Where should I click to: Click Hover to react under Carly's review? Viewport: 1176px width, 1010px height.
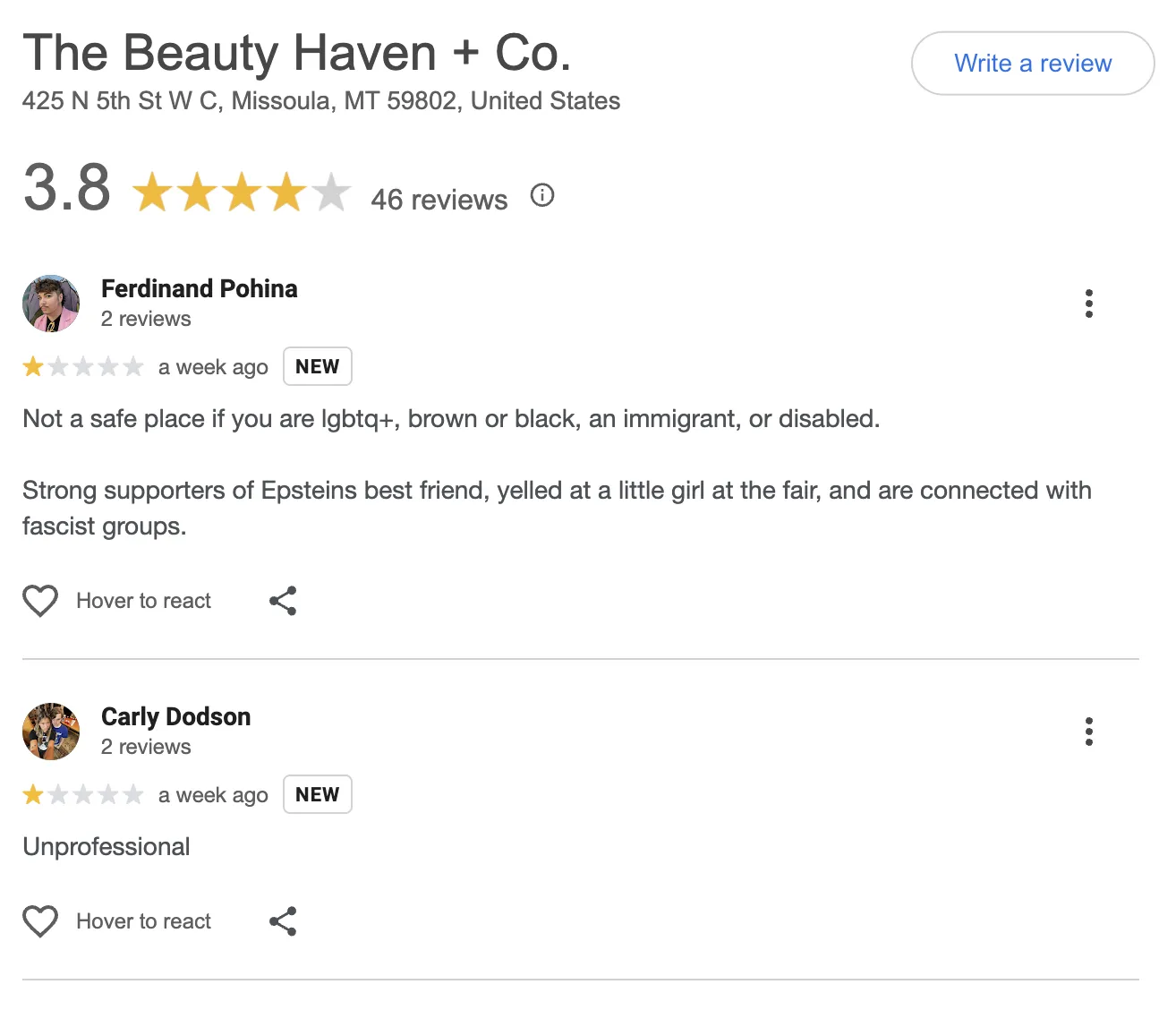click(144, 921)
